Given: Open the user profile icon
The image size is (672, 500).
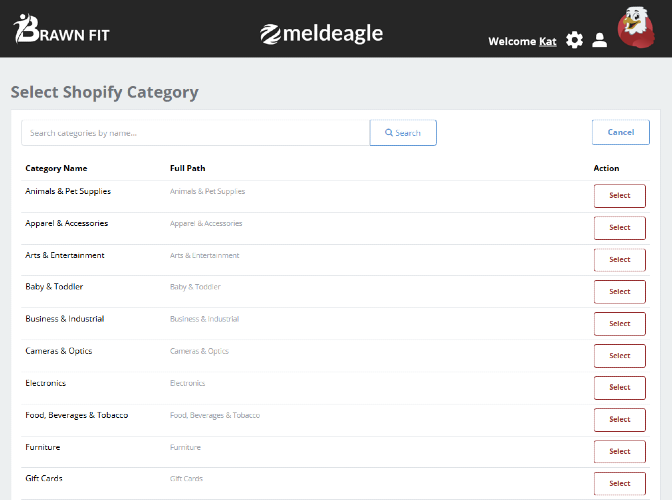Looking at the screenshot, I should tap(600, 40).
